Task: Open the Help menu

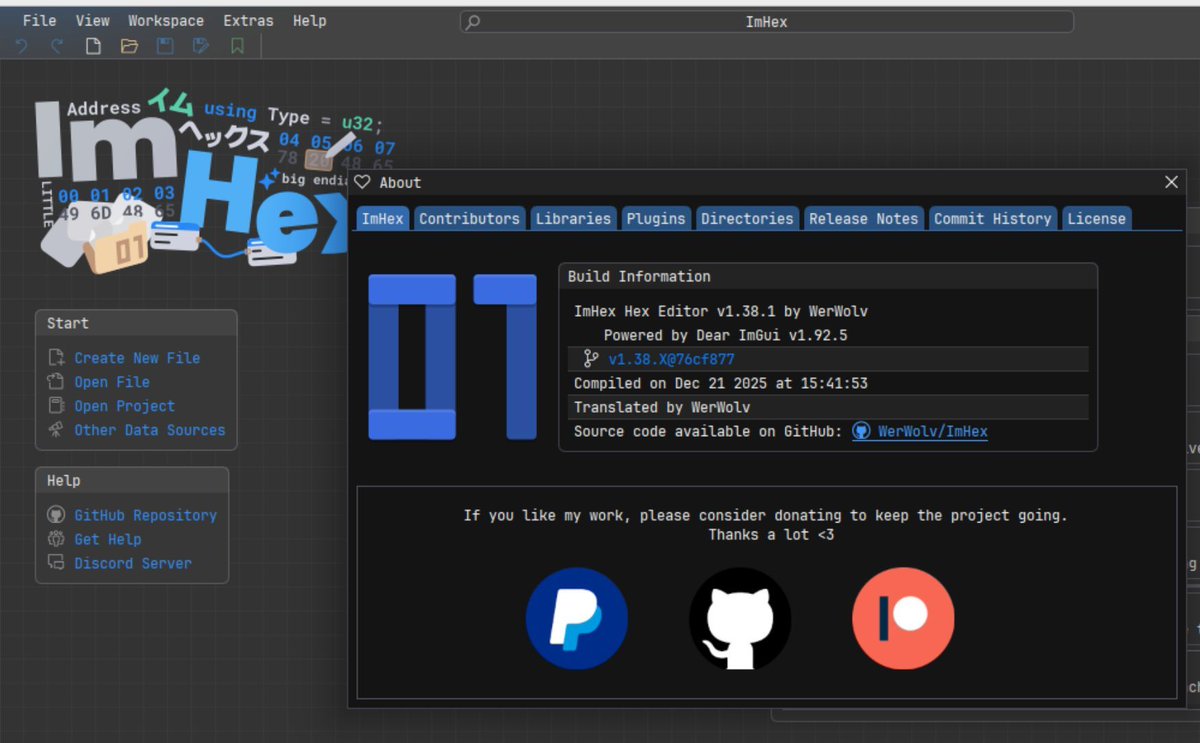Action: (x=309, y=20)
